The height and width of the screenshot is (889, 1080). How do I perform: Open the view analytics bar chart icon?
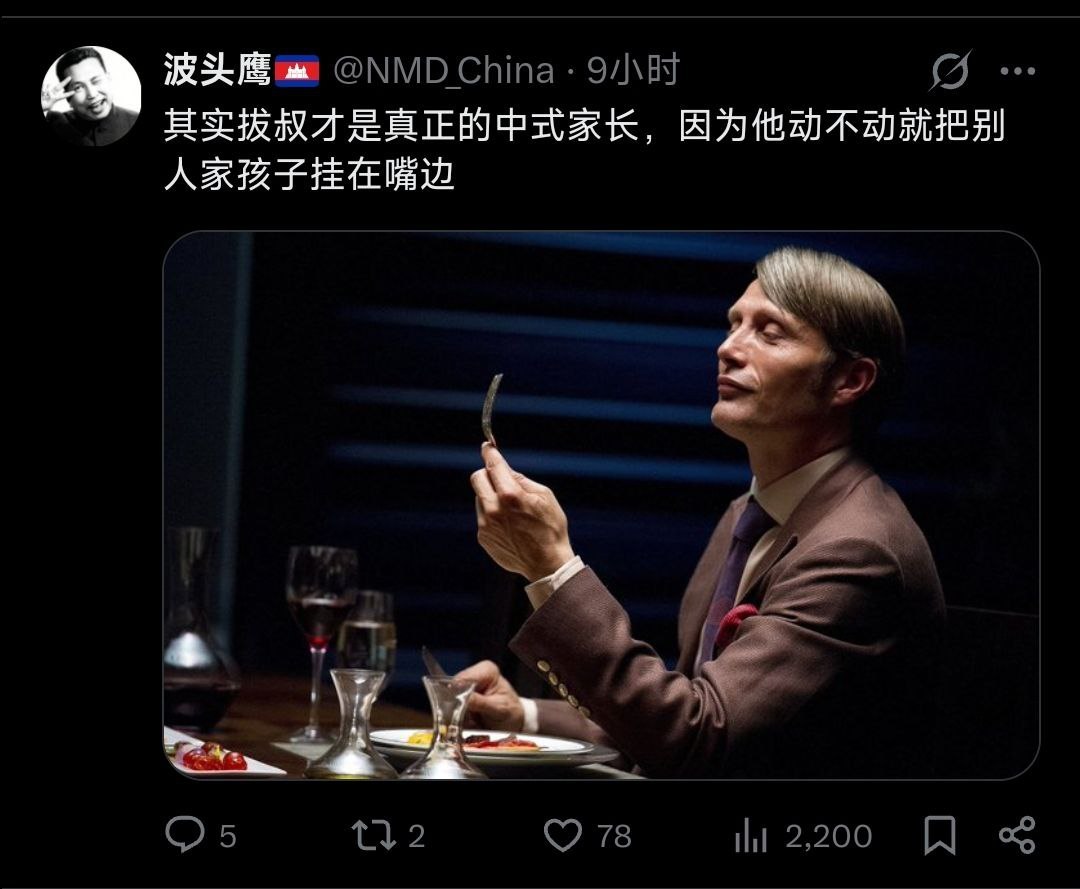point(750,835)
